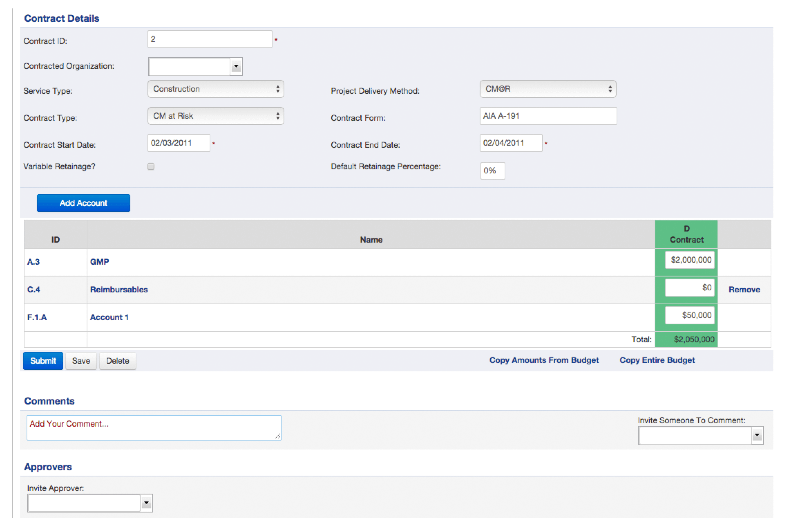Screen dimensions: 787x529
Task: Remove the Reimbursables account row
Action: pos(743,289)
